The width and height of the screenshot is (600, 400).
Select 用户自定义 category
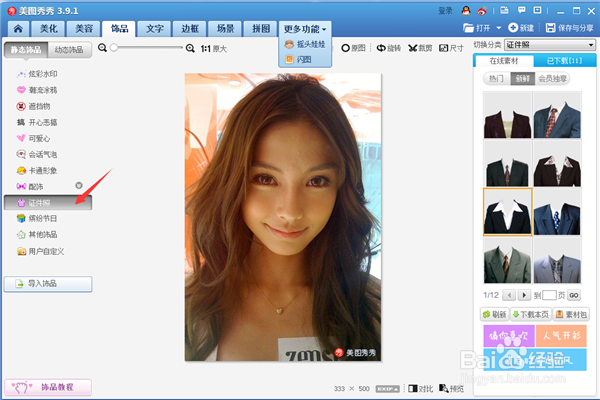[40, 251]
